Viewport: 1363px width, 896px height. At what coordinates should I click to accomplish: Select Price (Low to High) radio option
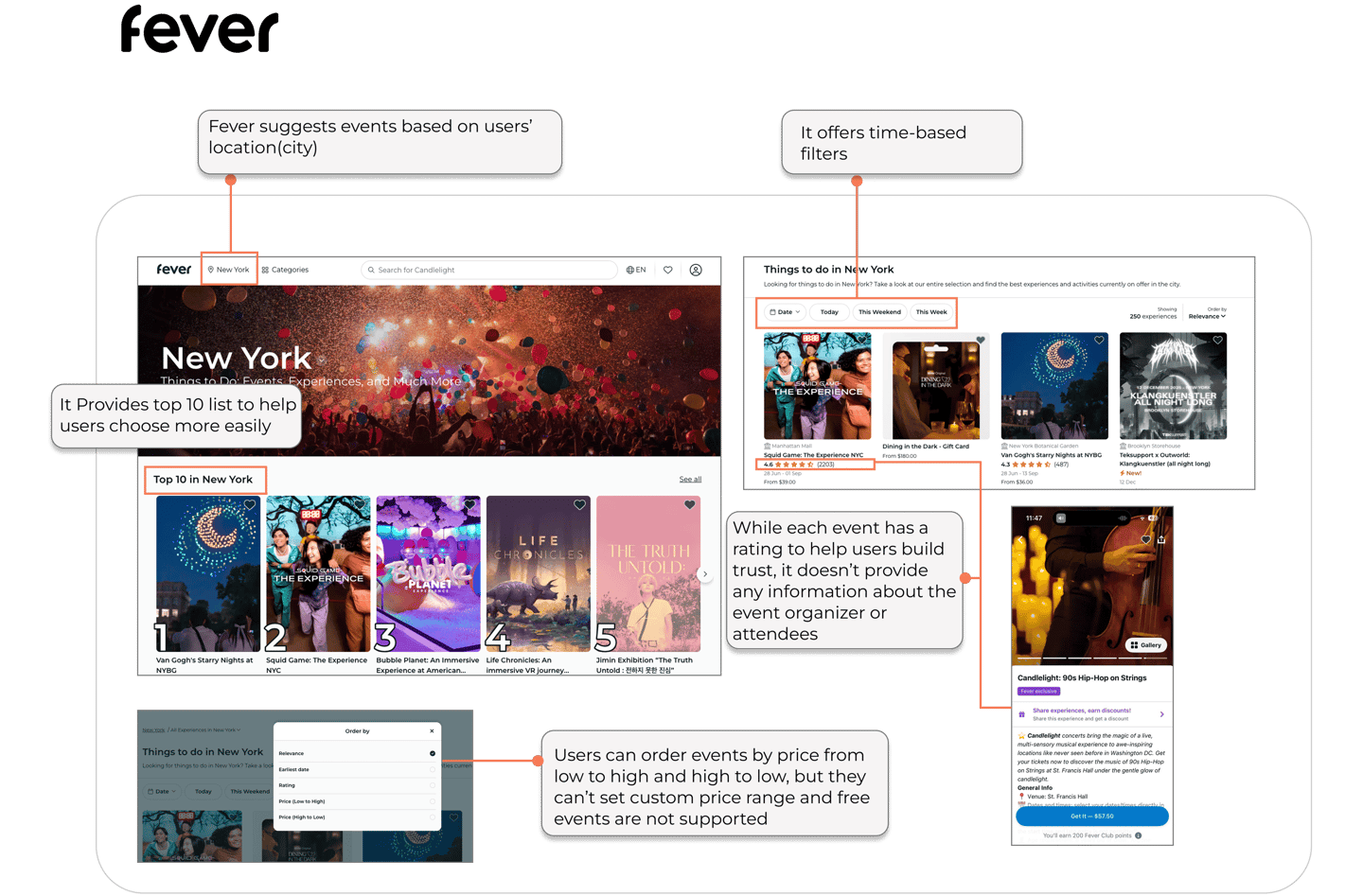pyautogui.click(x=433, y=801)
